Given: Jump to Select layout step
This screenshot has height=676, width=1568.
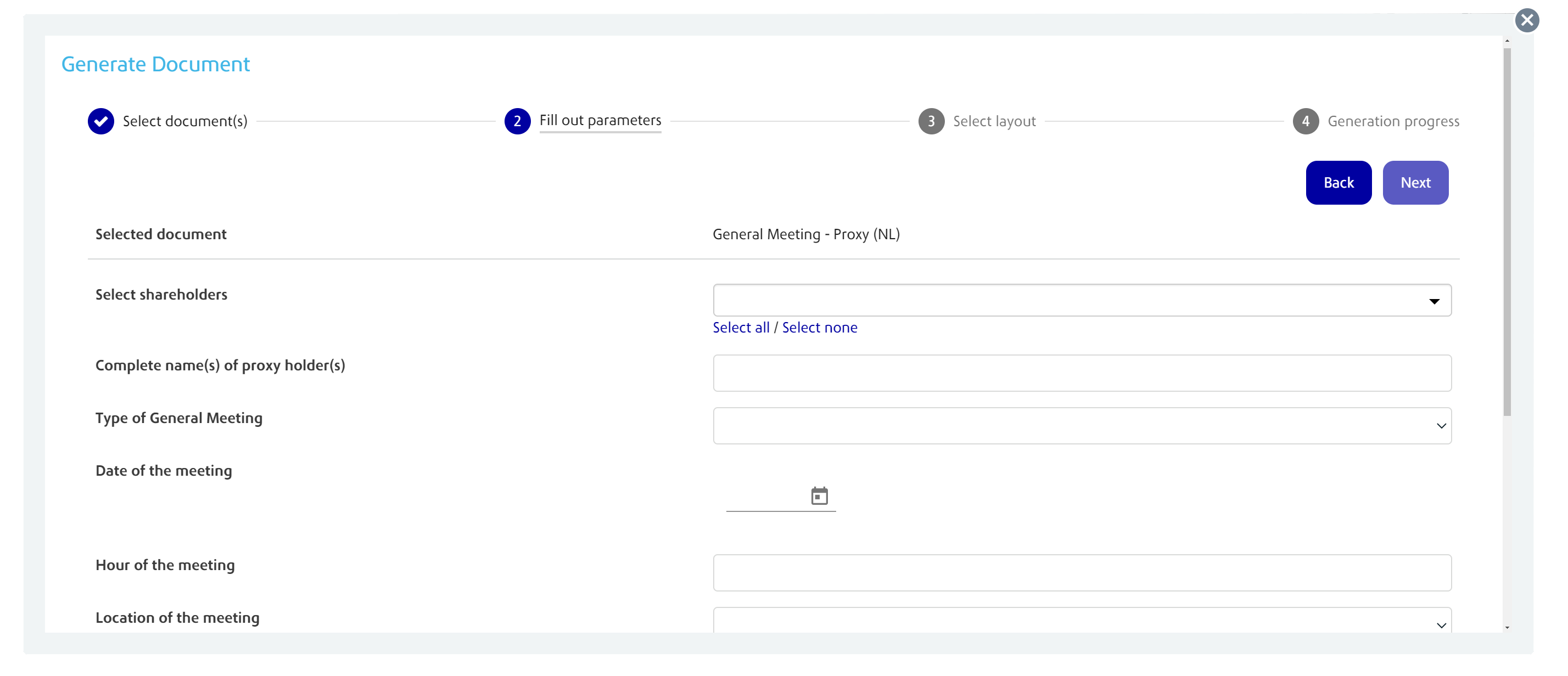Looking at the screenshot, I should coord(994,121).
